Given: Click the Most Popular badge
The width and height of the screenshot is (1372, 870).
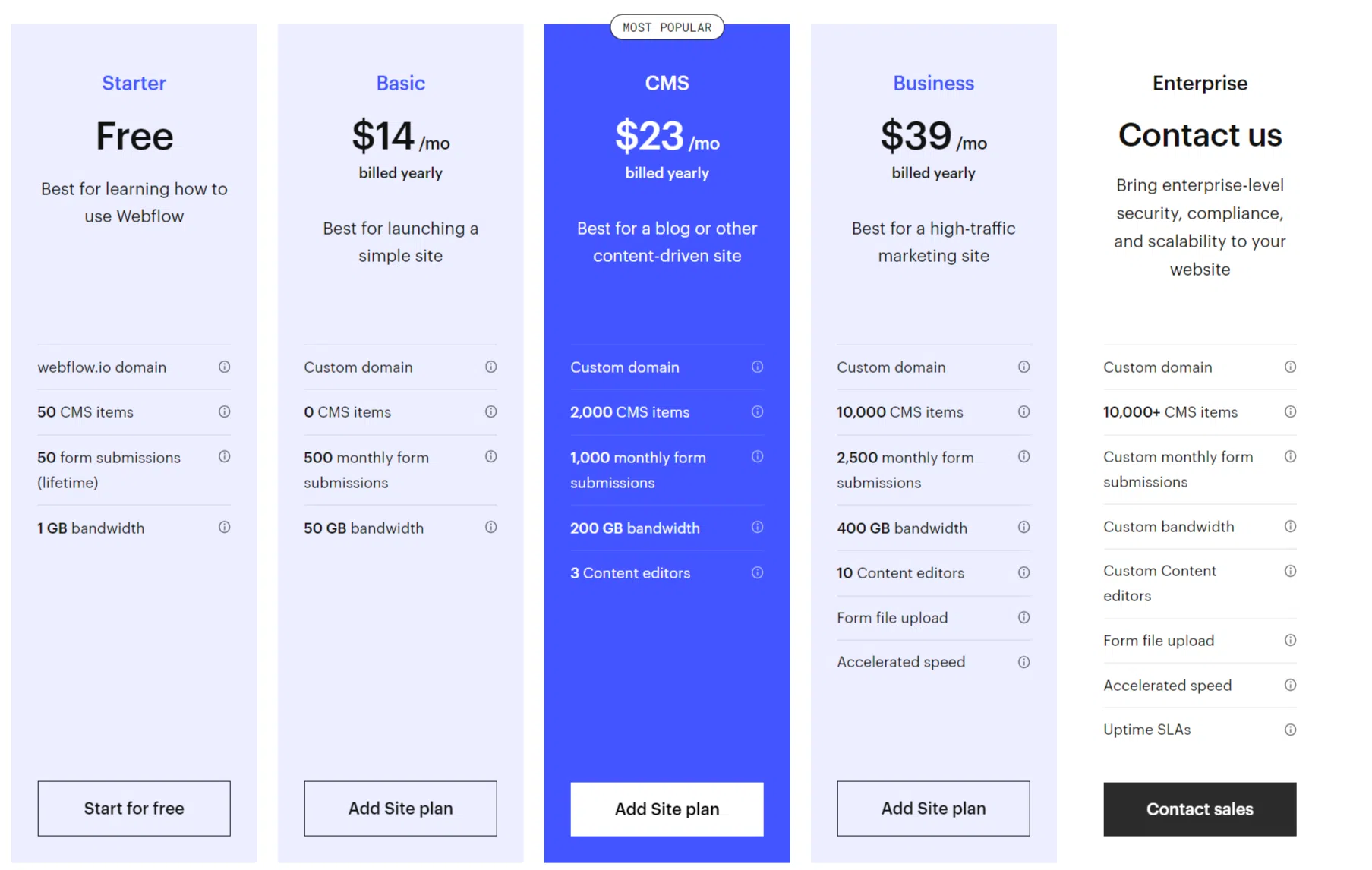Looking at the screenshot, I should (667, 27).
